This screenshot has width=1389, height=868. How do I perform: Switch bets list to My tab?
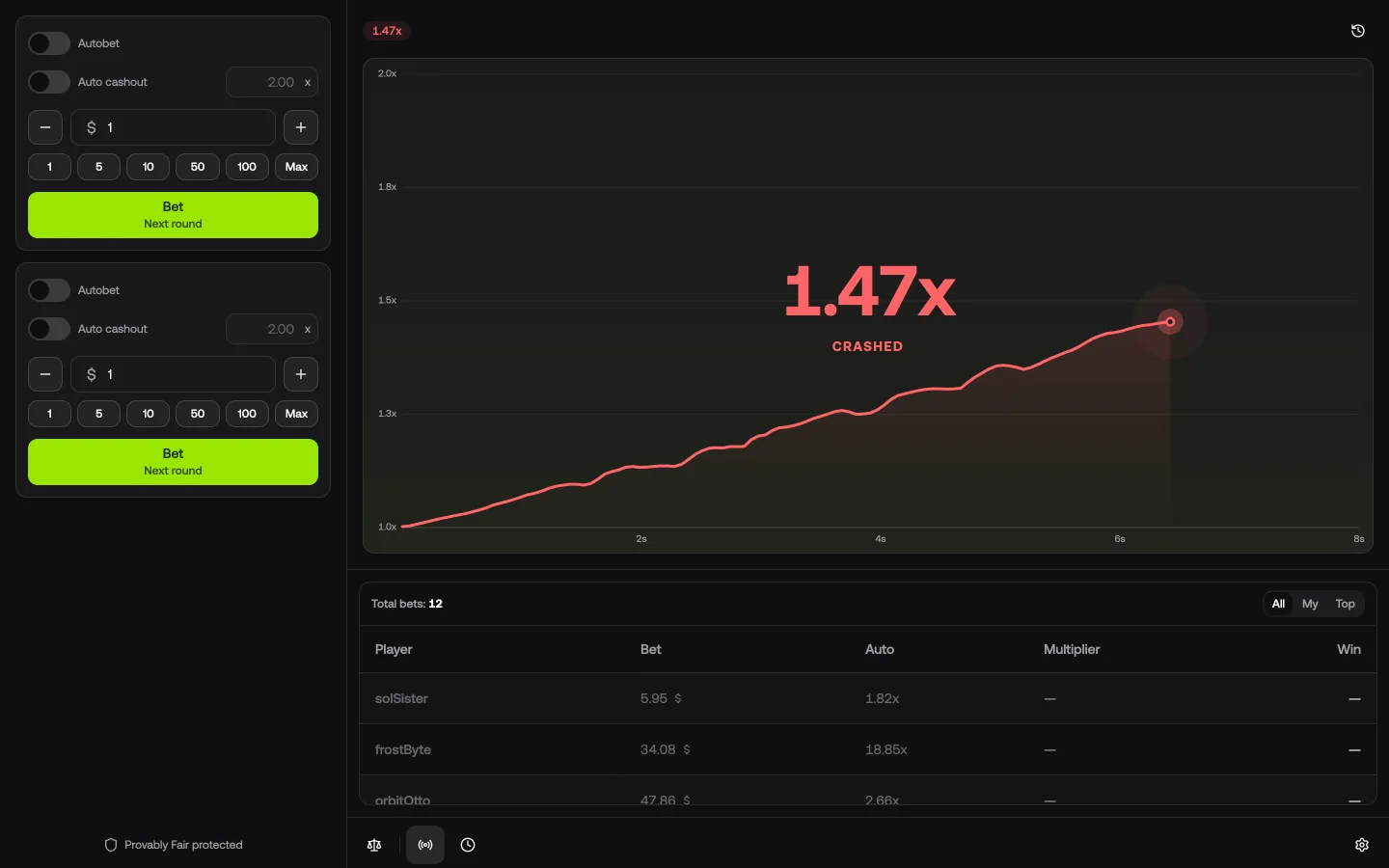[x=1310, y=604]
